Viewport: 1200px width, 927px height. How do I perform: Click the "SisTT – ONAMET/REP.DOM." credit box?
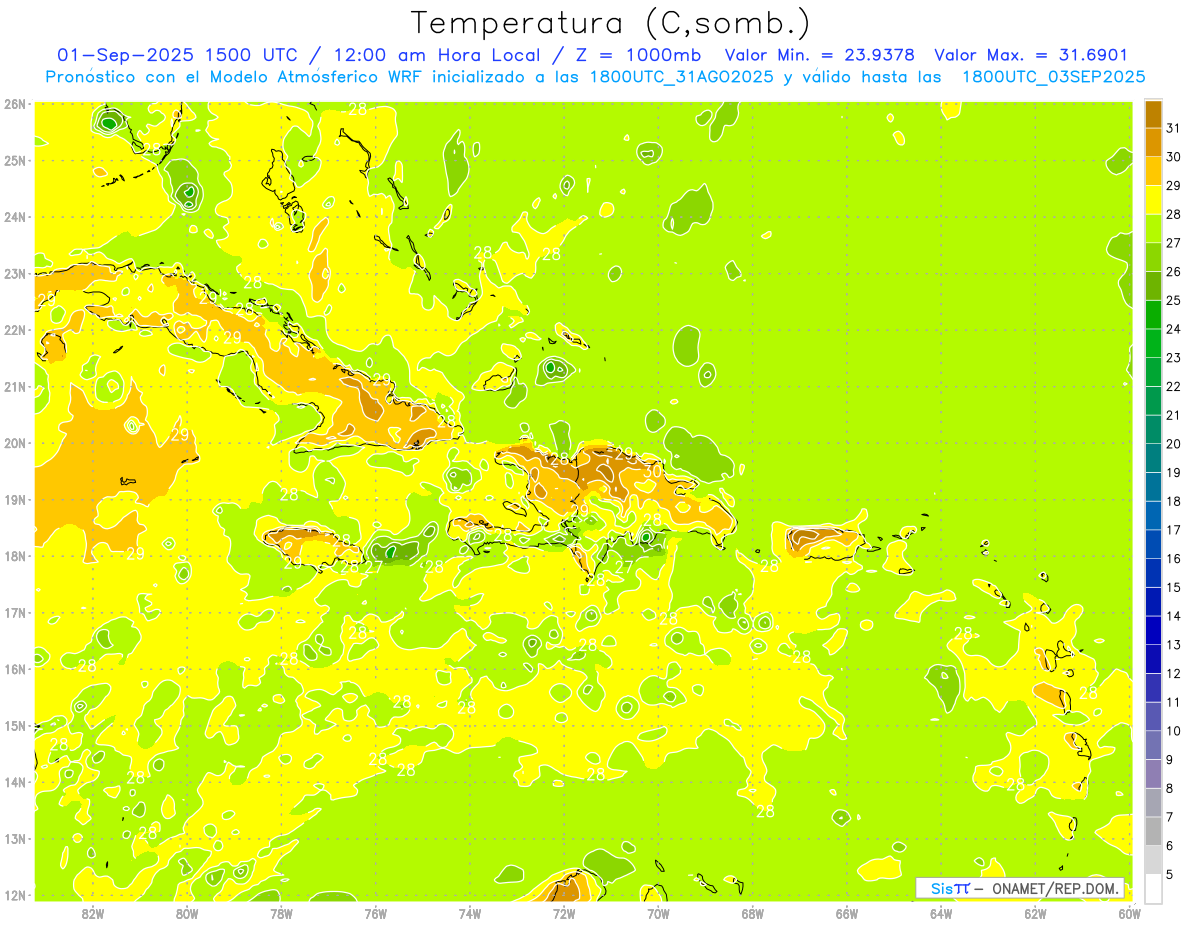(1020, 888)
